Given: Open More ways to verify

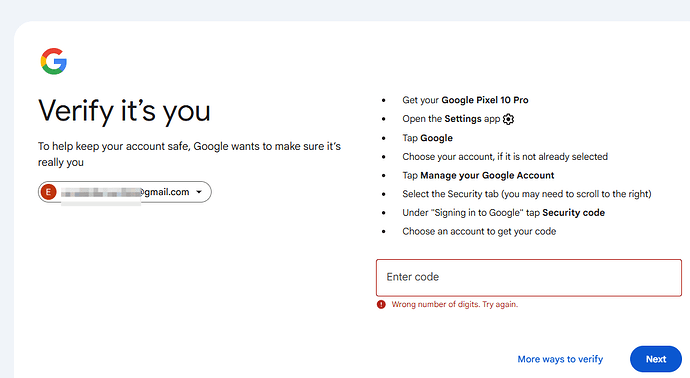Looking at the screenshot, I should point(560,359).
